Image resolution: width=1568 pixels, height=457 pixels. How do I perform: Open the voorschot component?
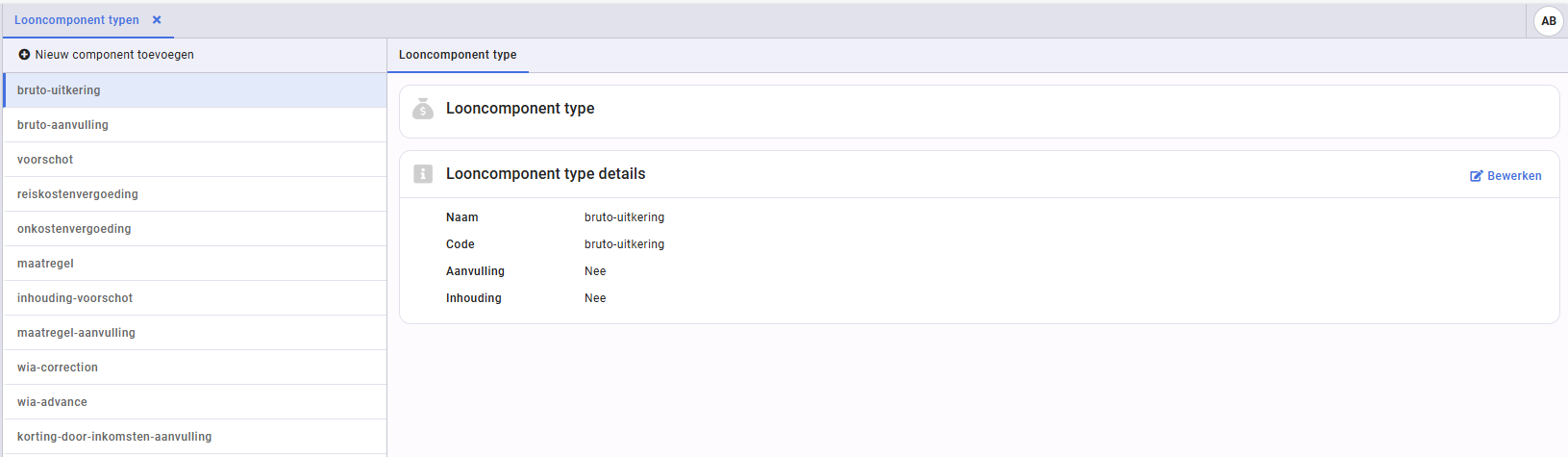(45, 160)
